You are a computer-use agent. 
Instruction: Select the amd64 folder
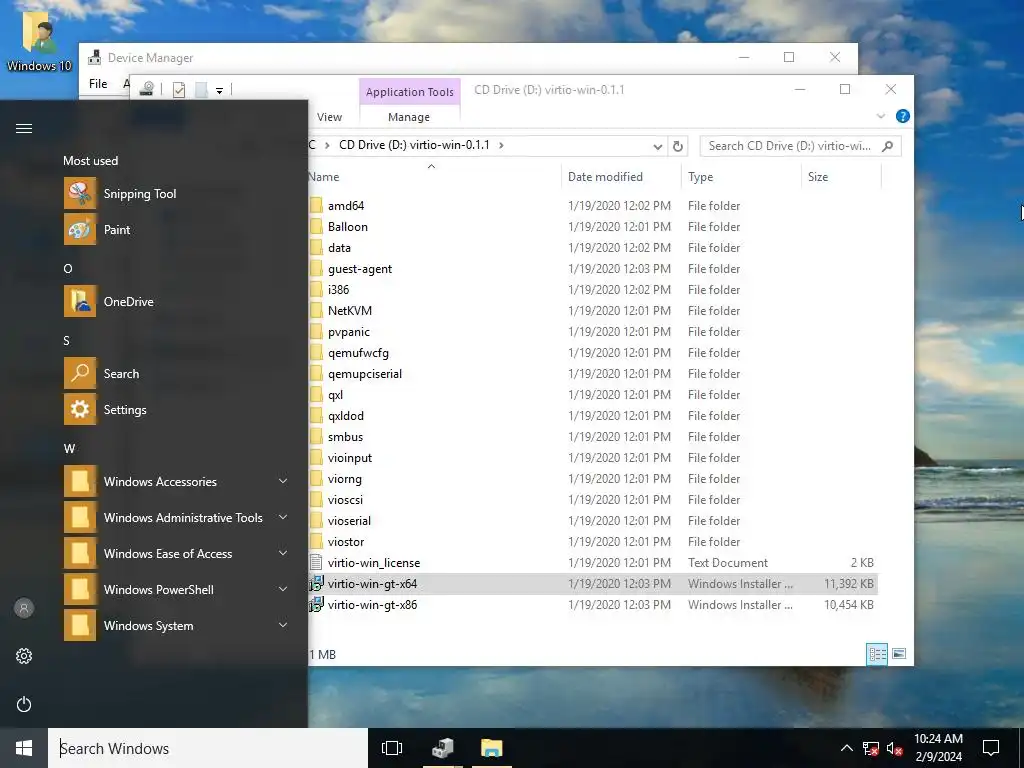pos(346,206)
